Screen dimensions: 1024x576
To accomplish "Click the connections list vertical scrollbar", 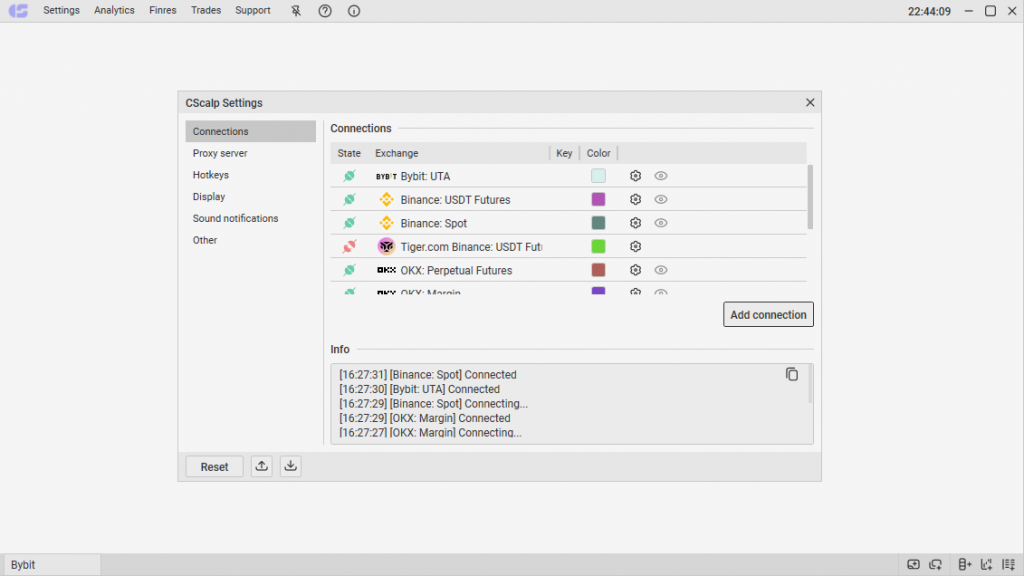I will (x=810, y=198).
